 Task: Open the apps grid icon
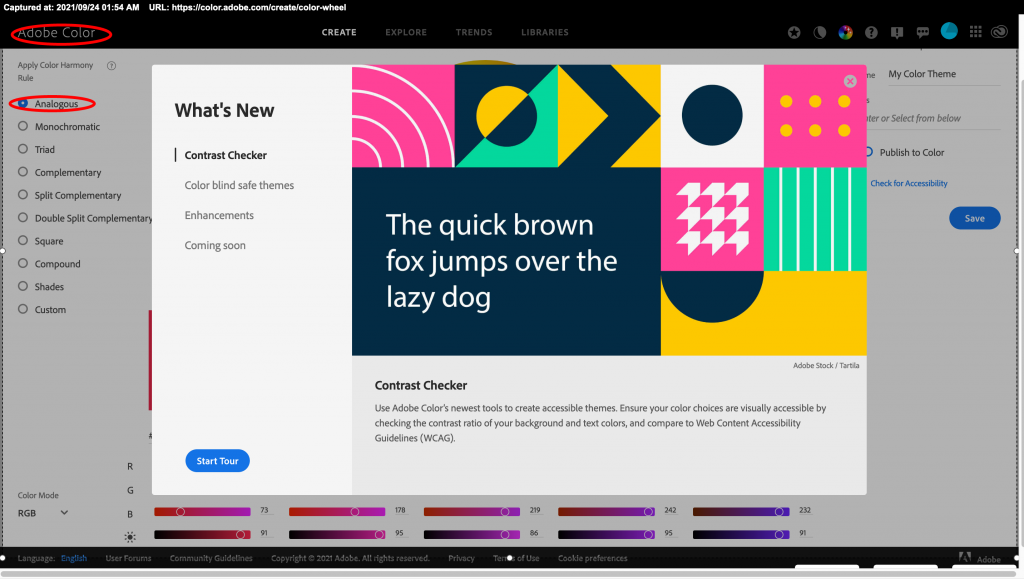(x=976, y=32)
